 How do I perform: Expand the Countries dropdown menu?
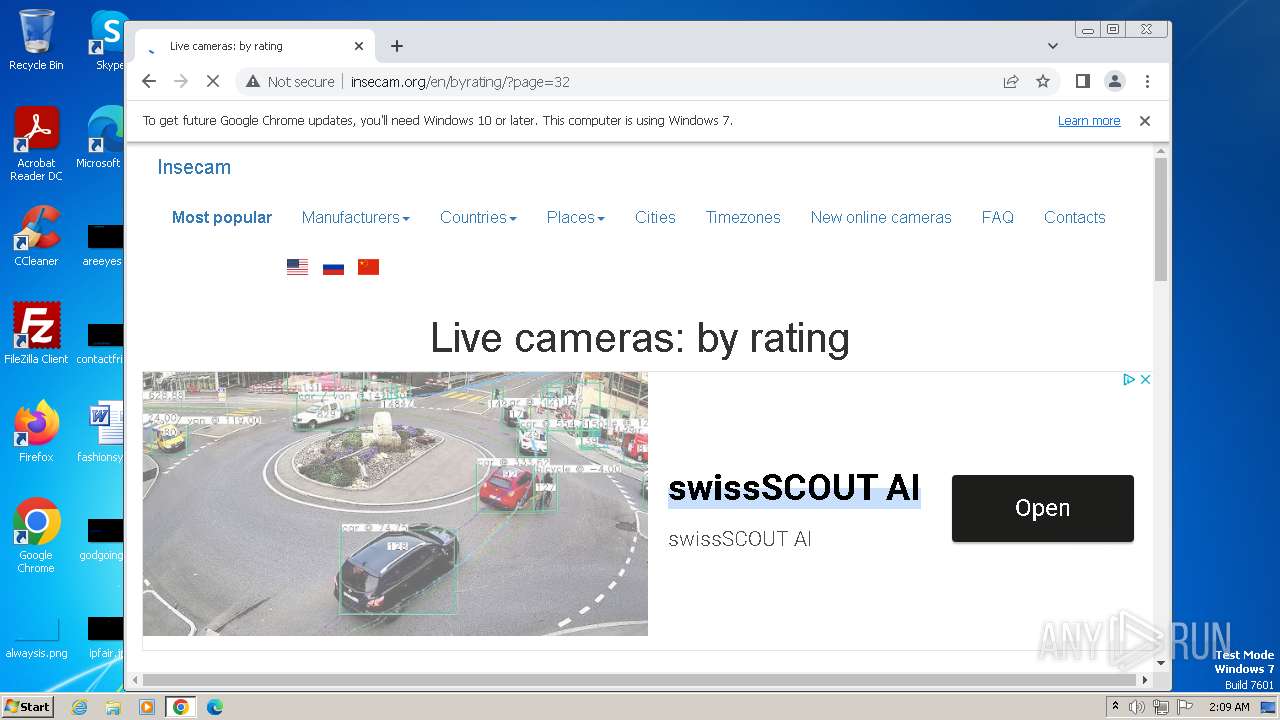point(478,217)
